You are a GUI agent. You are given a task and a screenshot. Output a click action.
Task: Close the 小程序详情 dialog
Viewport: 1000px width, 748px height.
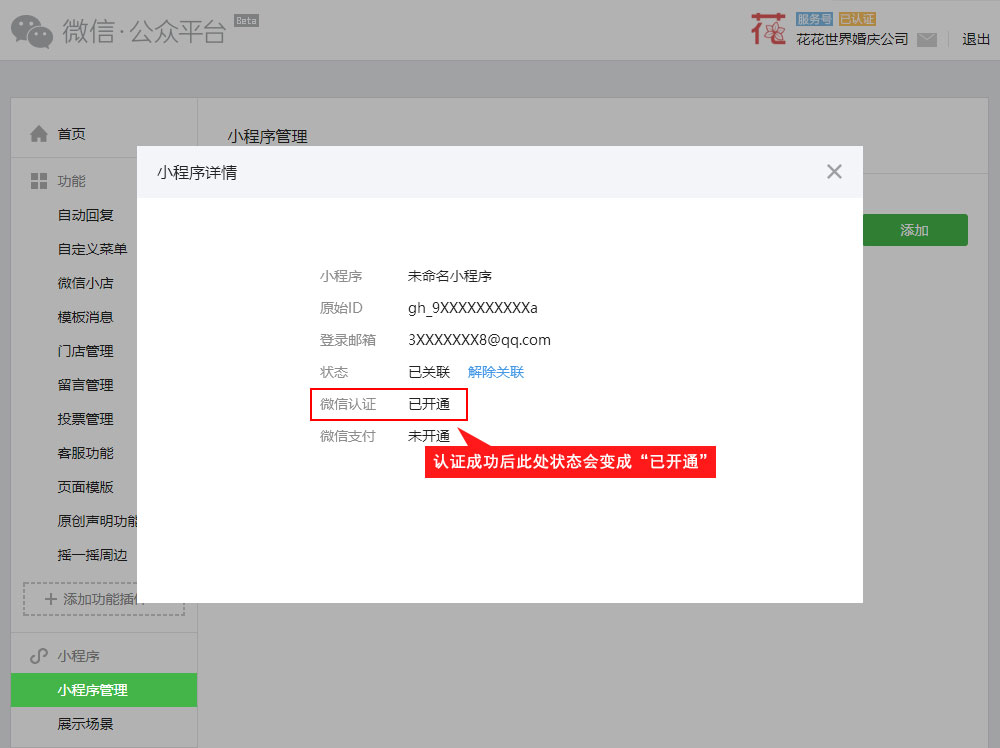click(x=834, y=172)
